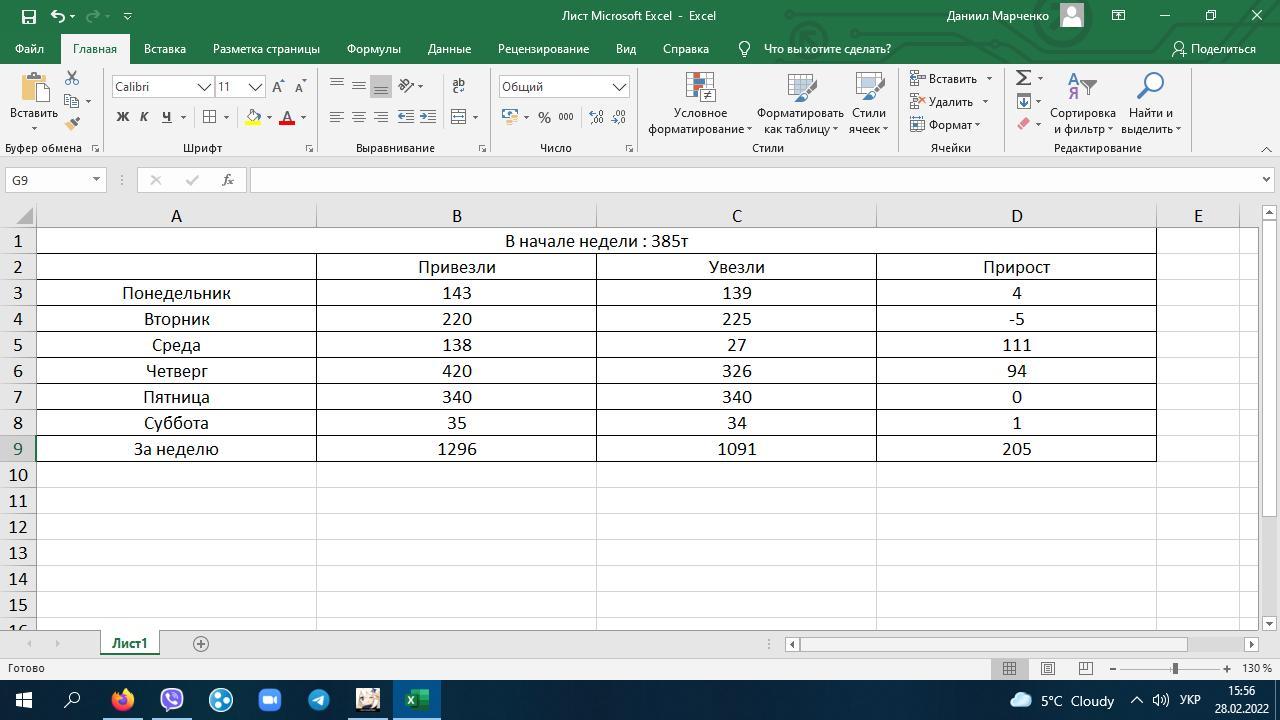The width and height of the screenshot is (1280, 720).
Task: Expand the Name Box dropdown arrow
Action: click(x=96, y=180)
